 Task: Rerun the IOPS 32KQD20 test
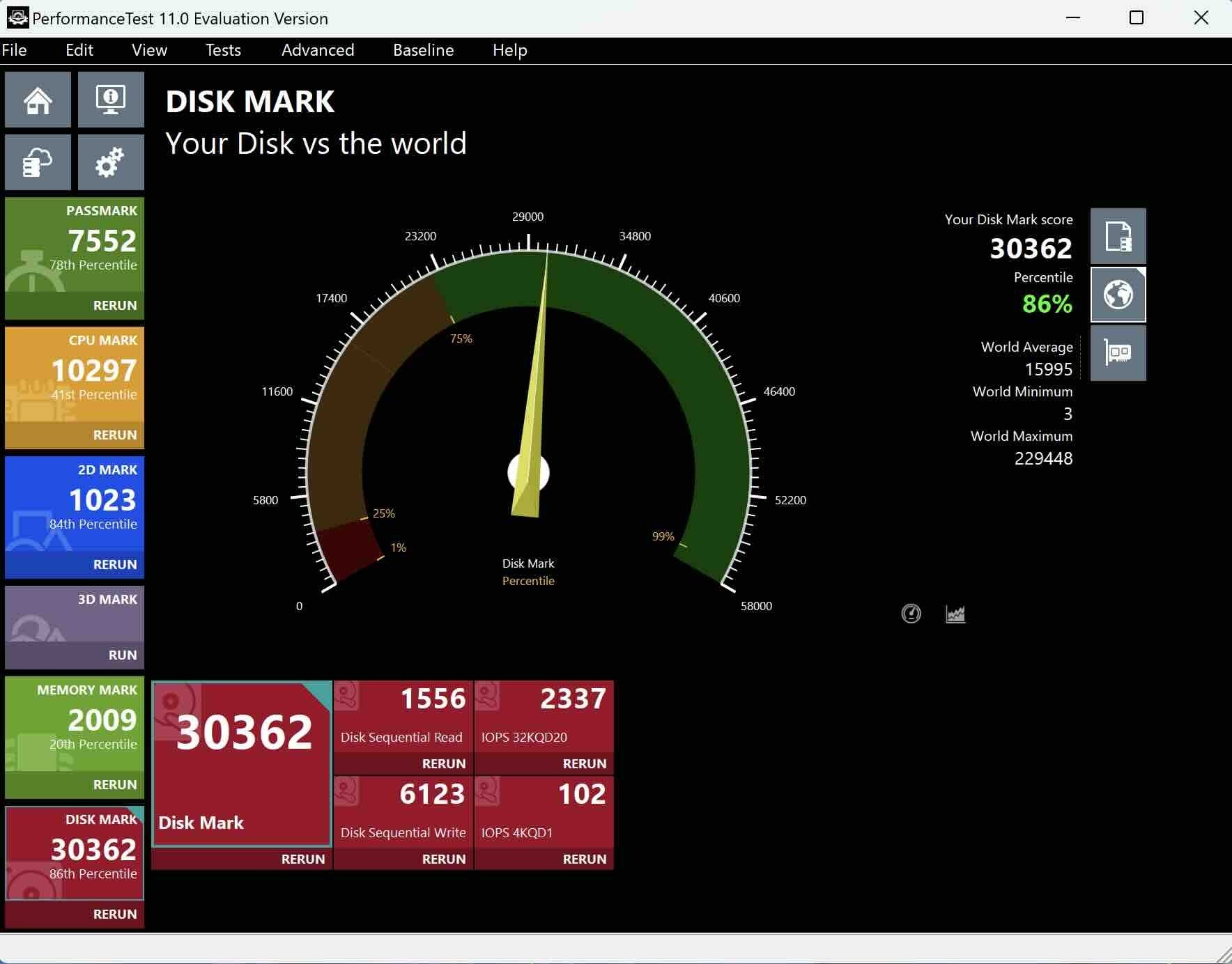pyautogui.click(x=585, y=763)
